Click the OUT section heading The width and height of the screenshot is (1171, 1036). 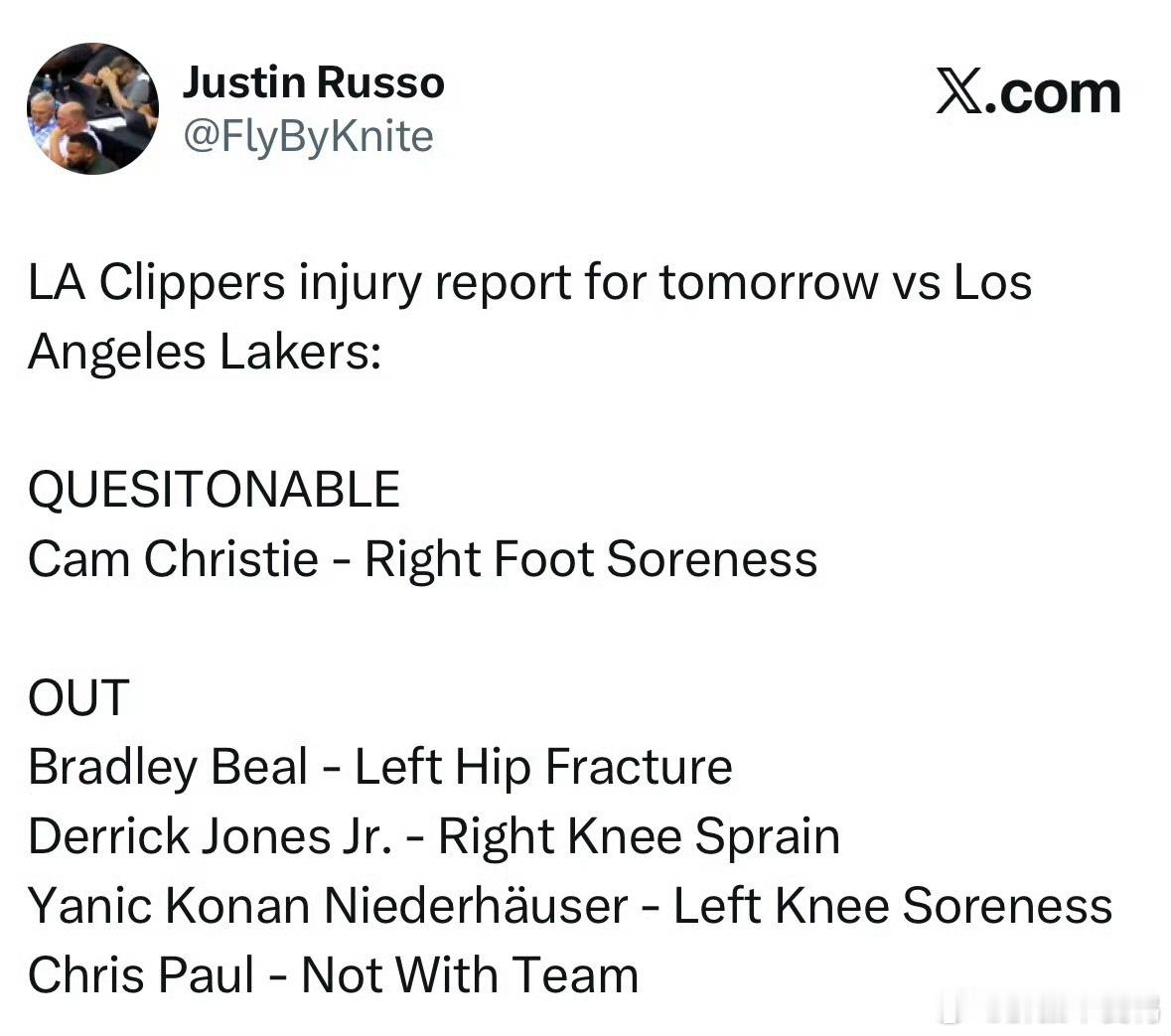click(79, 697)
